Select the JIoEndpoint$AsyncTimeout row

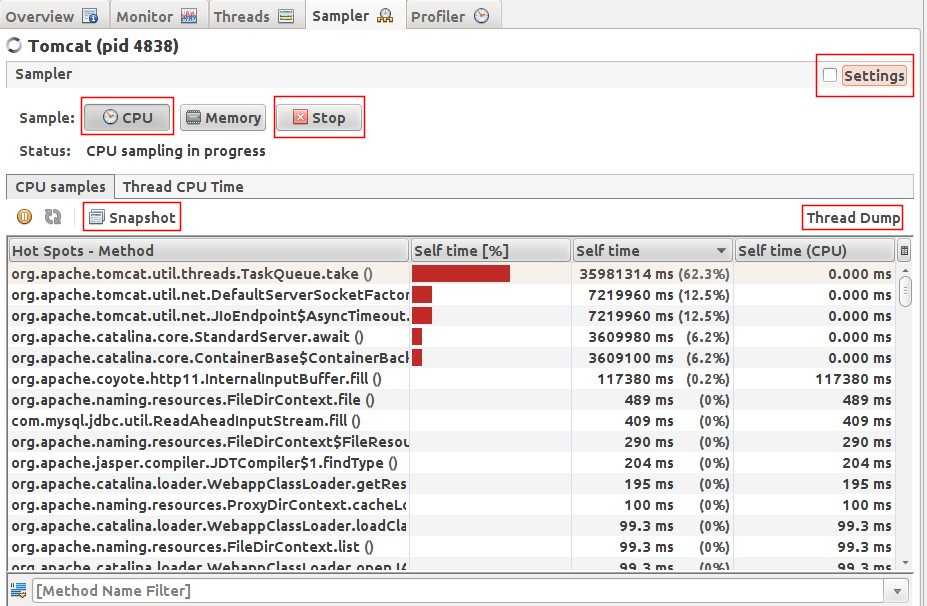[452, 316]
